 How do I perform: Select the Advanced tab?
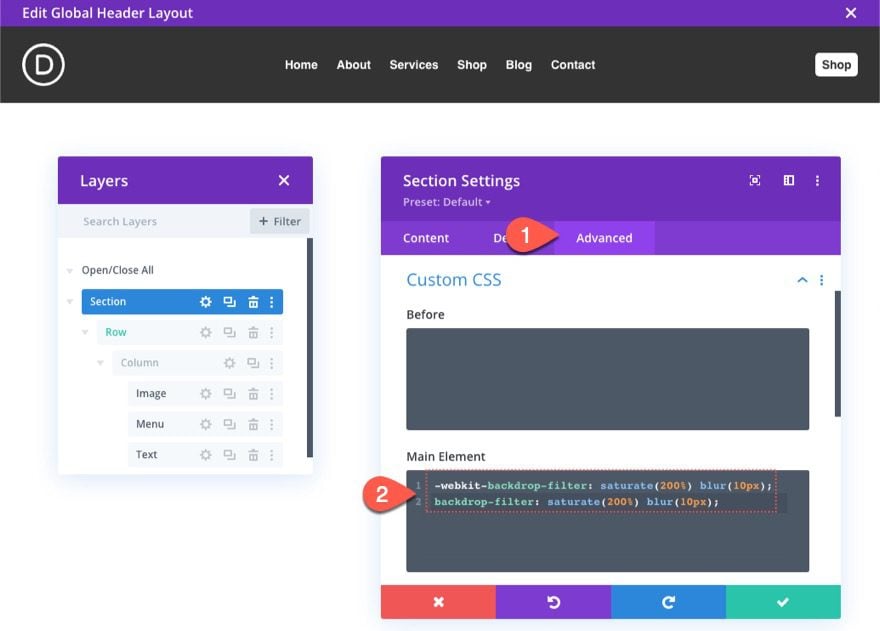click(x=604, y=238)
